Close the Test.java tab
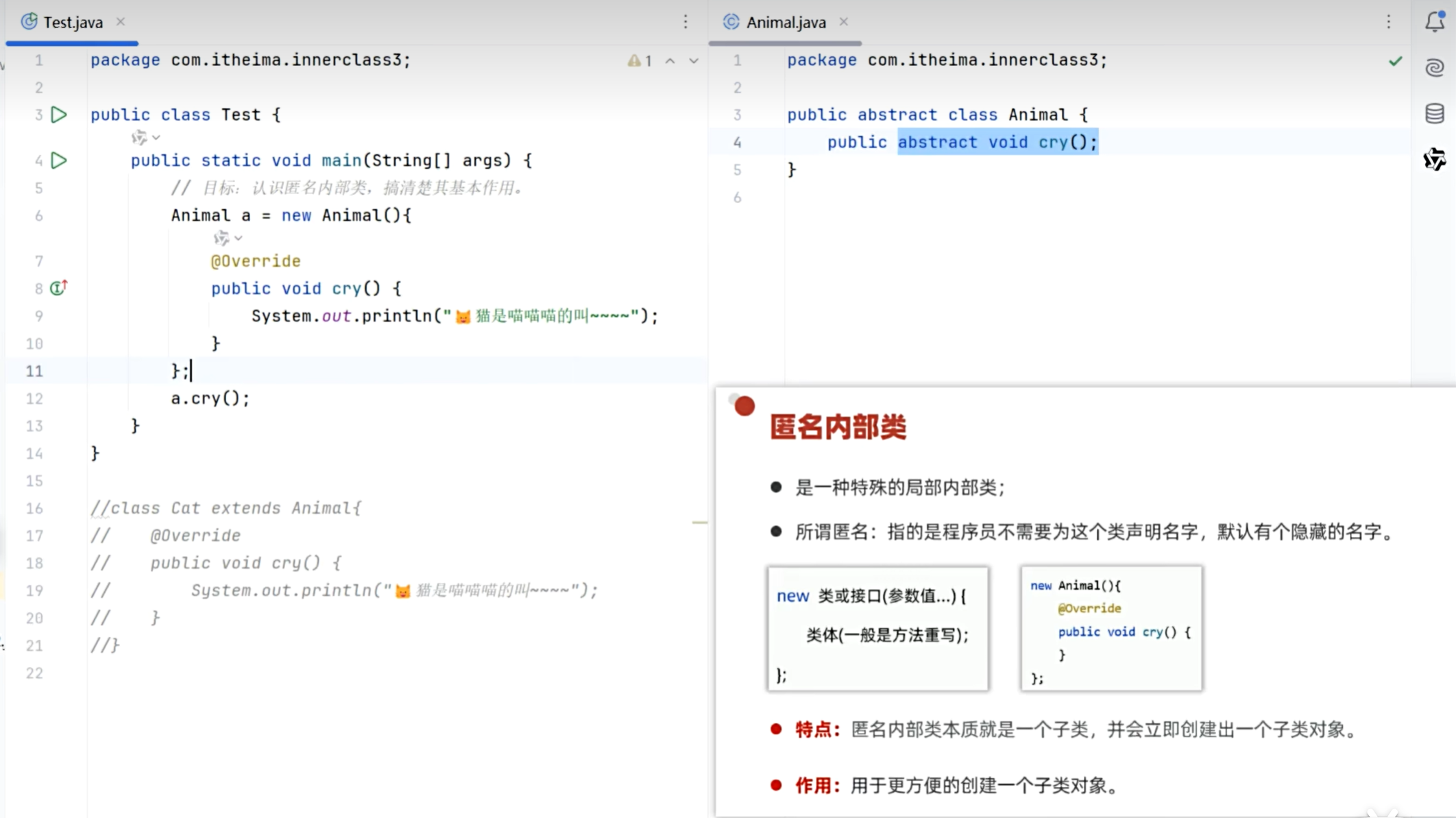The height and width of the screenshot is (818, 1456). [x=121, y=22]
